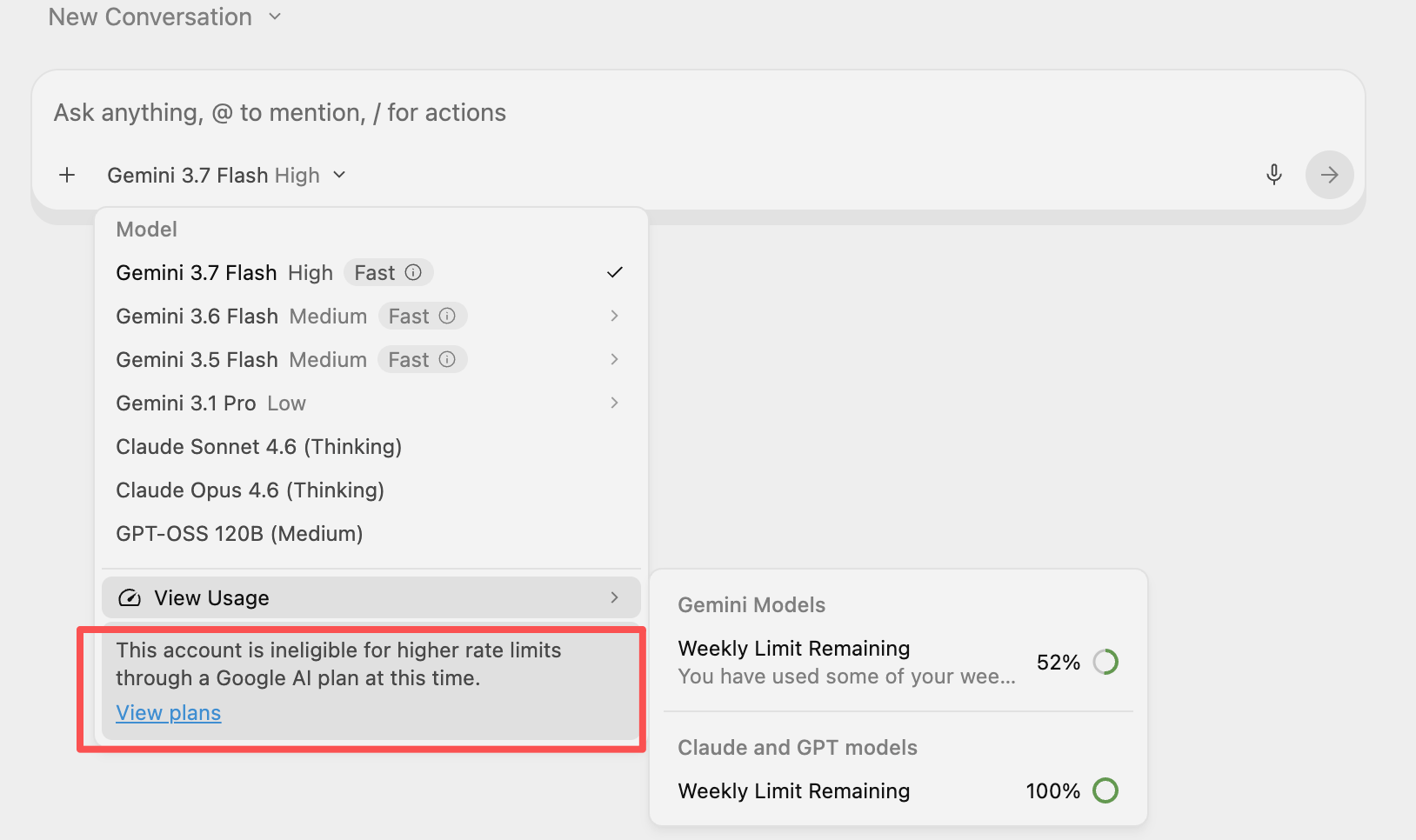The image size is (1416, 840).
Task: Click the send arrow button
Action: point(1329,175)
